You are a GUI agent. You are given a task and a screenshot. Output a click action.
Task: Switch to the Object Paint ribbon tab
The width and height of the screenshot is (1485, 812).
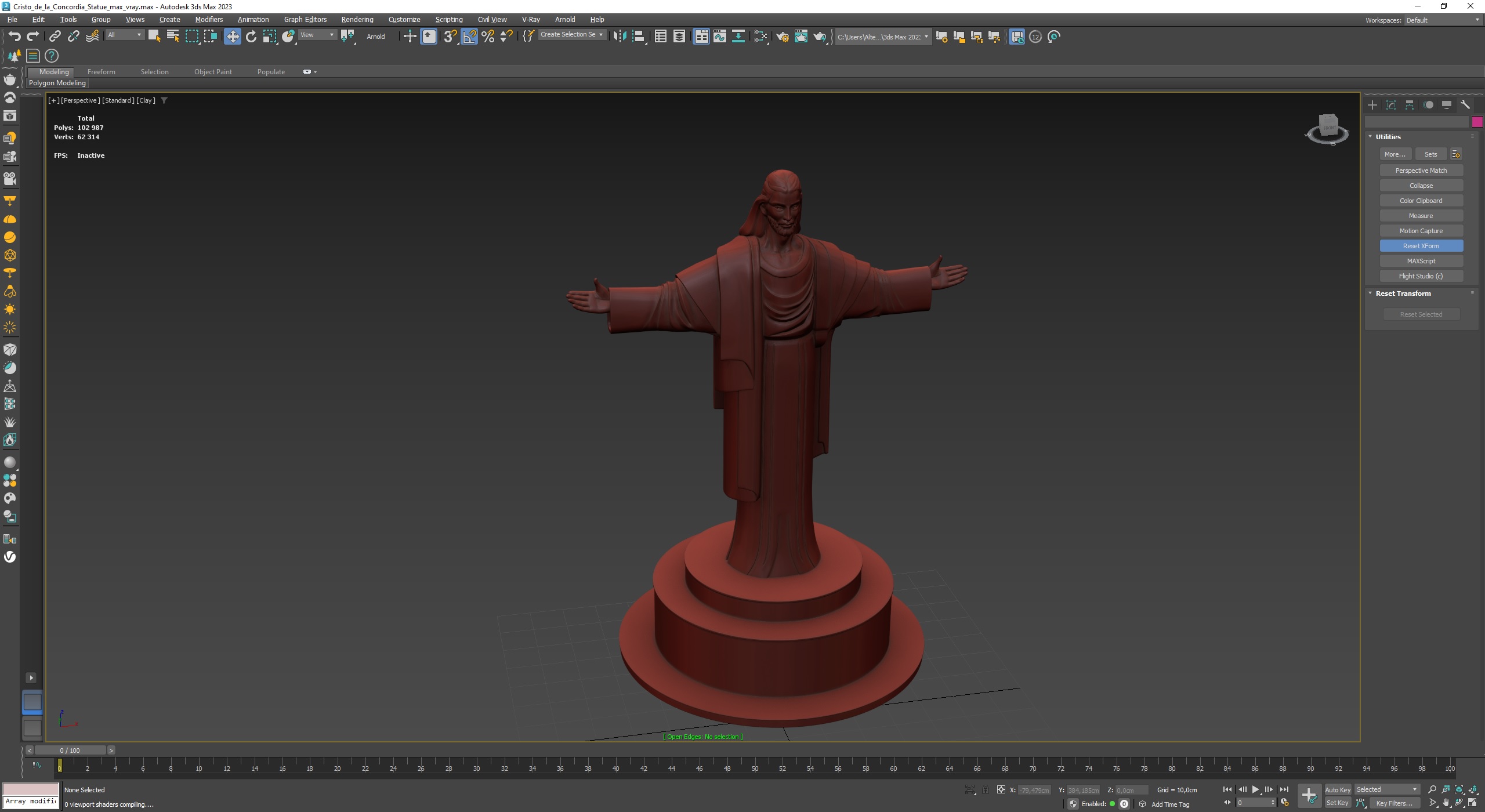pos(213,72)
